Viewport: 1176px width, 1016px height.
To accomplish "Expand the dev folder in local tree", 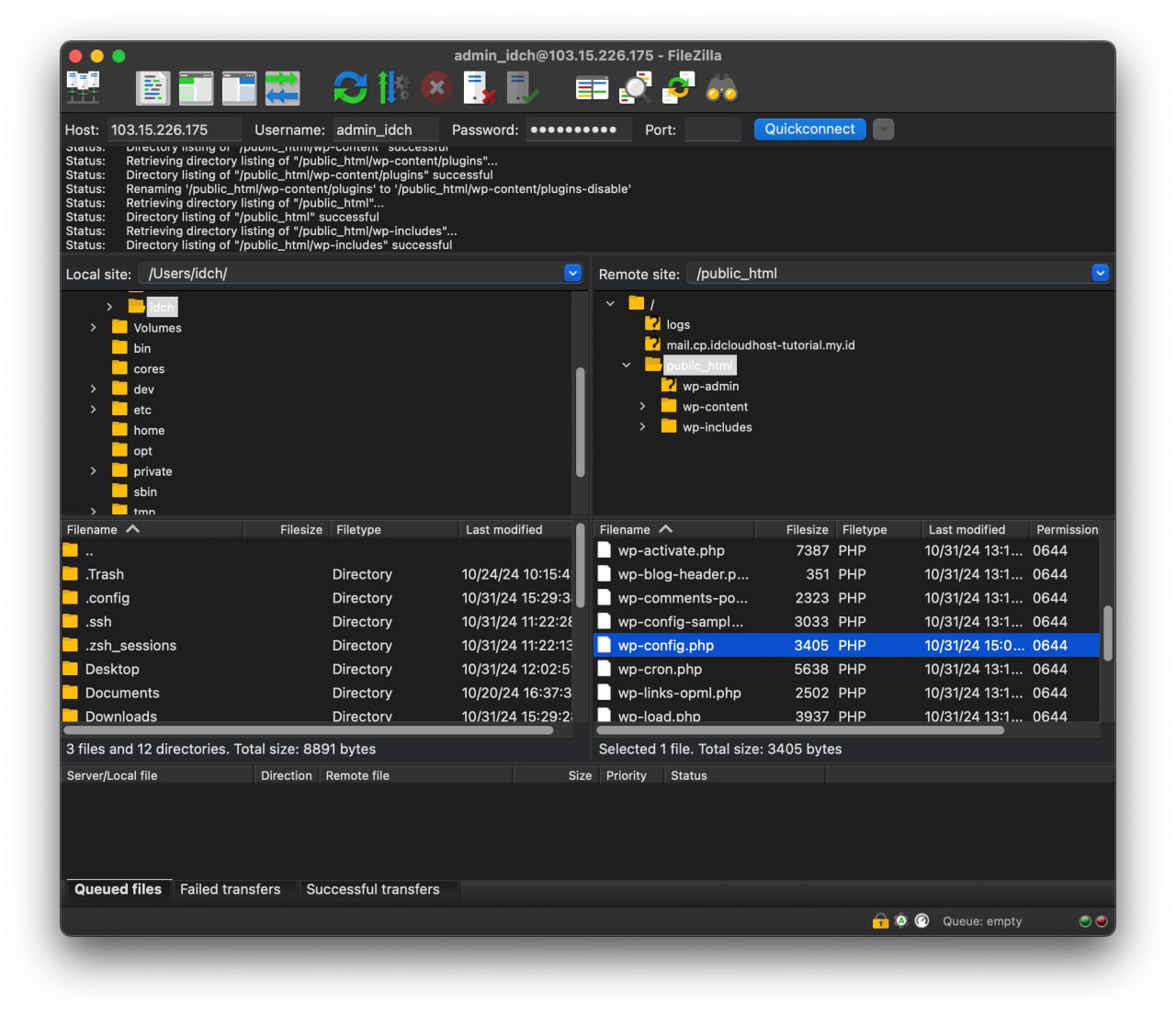I will click(93, 389).
